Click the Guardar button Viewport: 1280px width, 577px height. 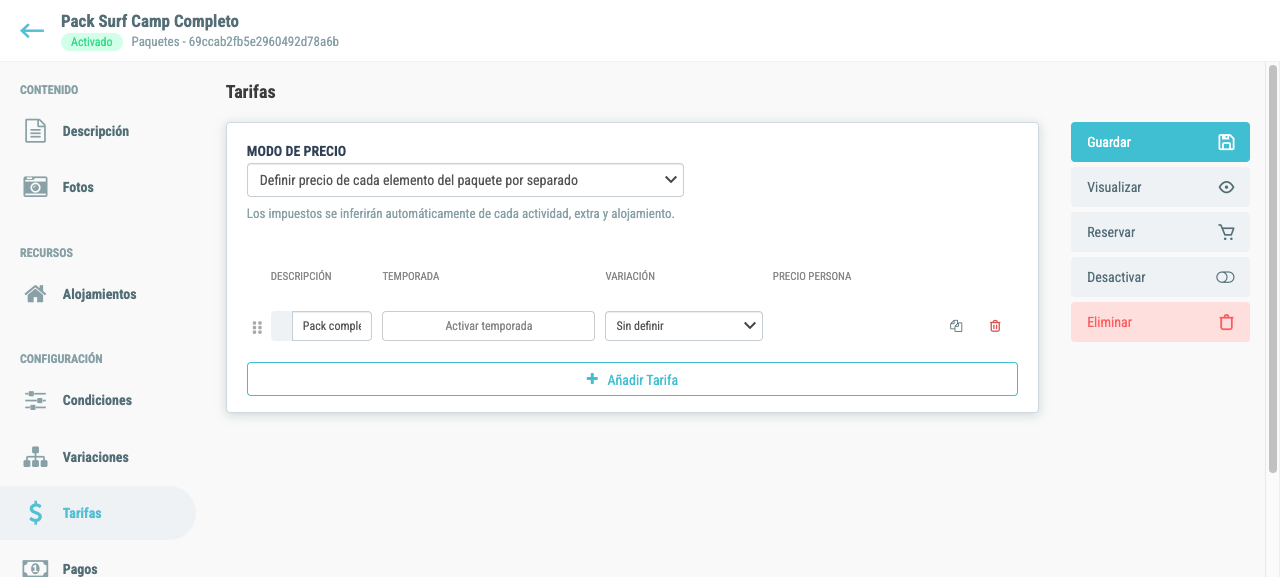coord(1160,142)
